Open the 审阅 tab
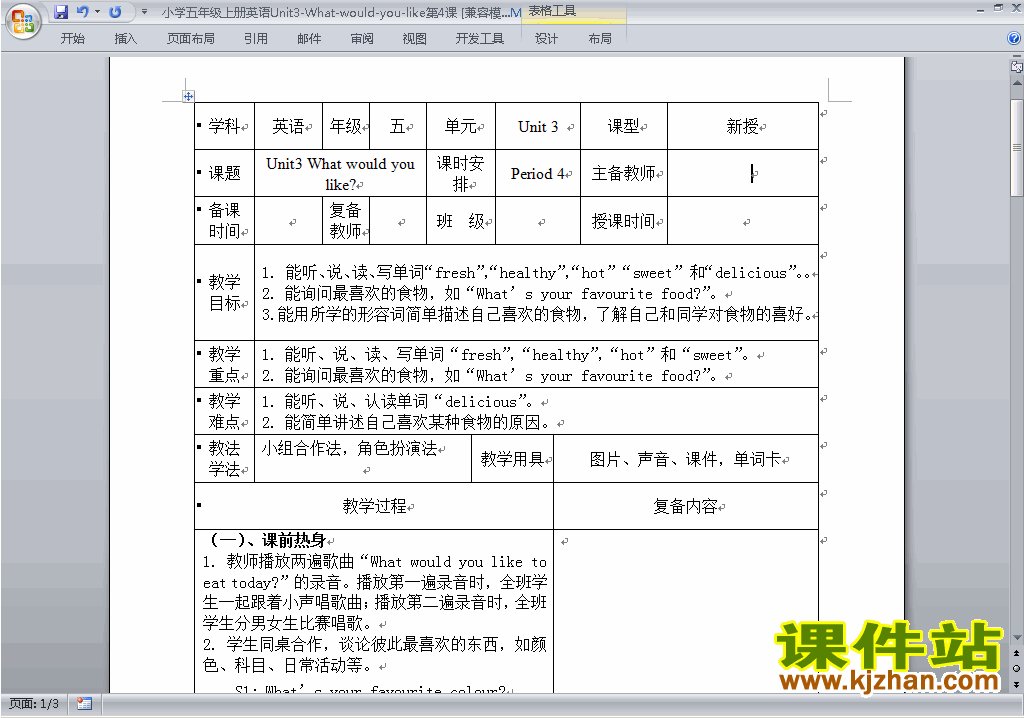This screenshot has height=718, width=1024. (x=362, y=39)
